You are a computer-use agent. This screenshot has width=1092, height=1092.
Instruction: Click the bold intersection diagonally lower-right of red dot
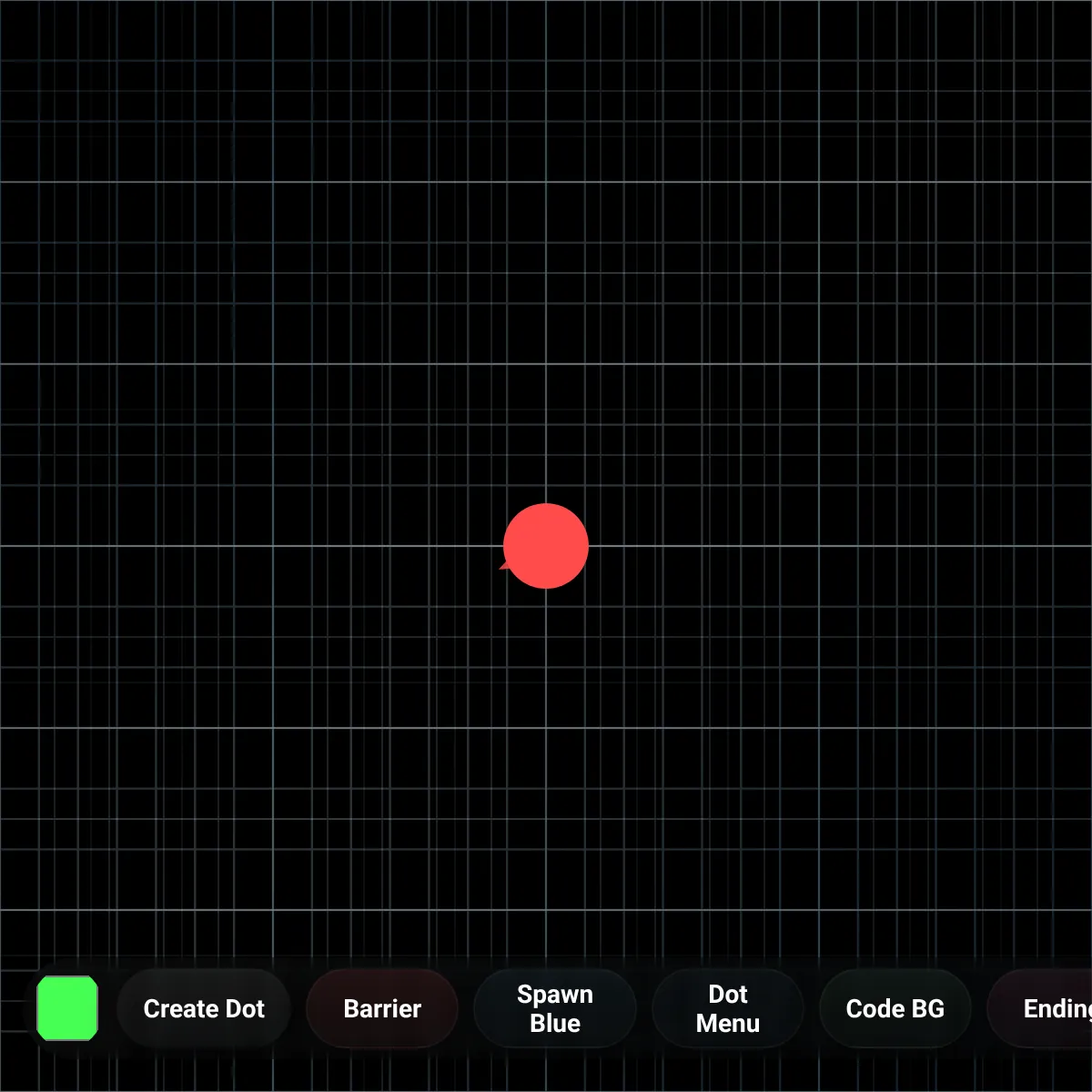pos(819,728)
